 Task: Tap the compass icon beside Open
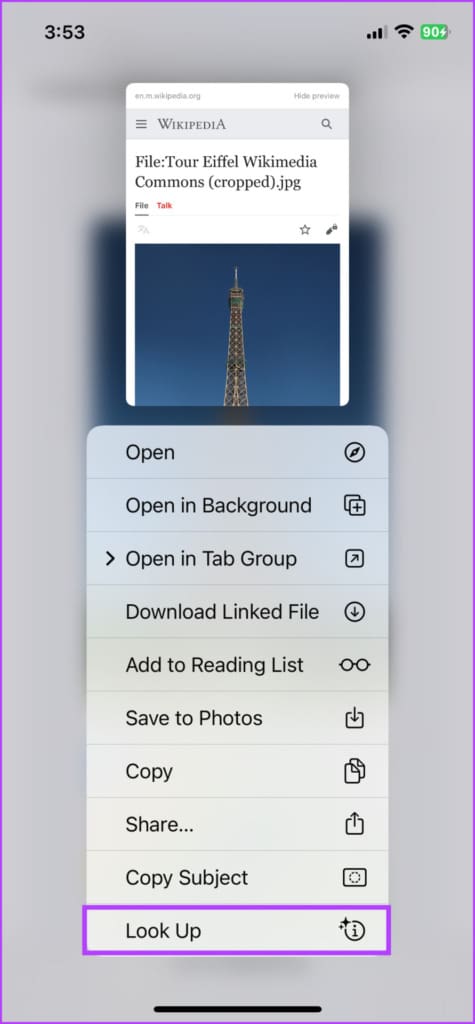tap(354, 453)
